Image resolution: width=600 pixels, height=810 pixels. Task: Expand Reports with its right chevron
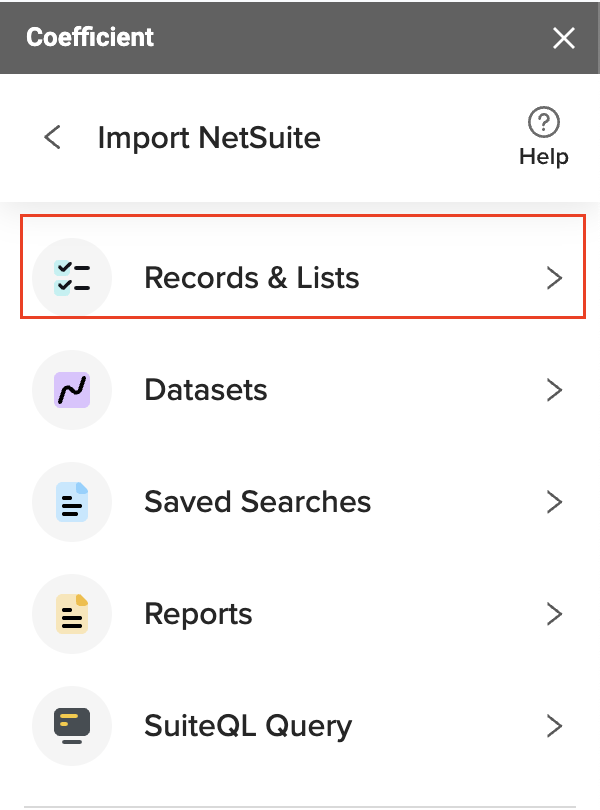(x=555, y=614)
